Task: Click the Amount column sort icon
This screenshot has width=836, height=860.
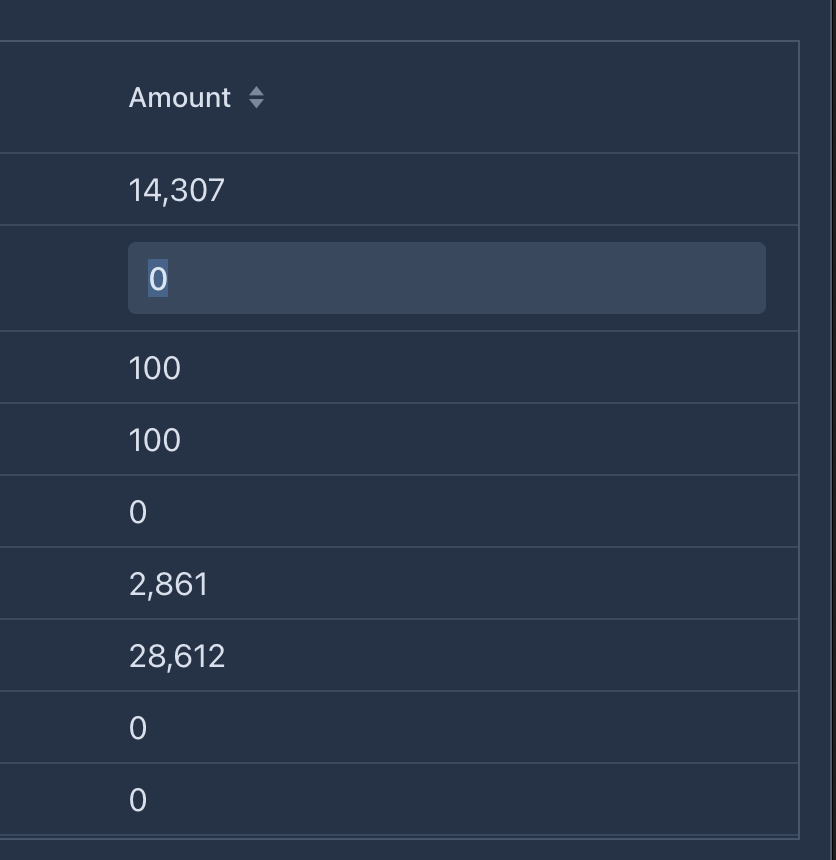Action: [x=256, y=98]
